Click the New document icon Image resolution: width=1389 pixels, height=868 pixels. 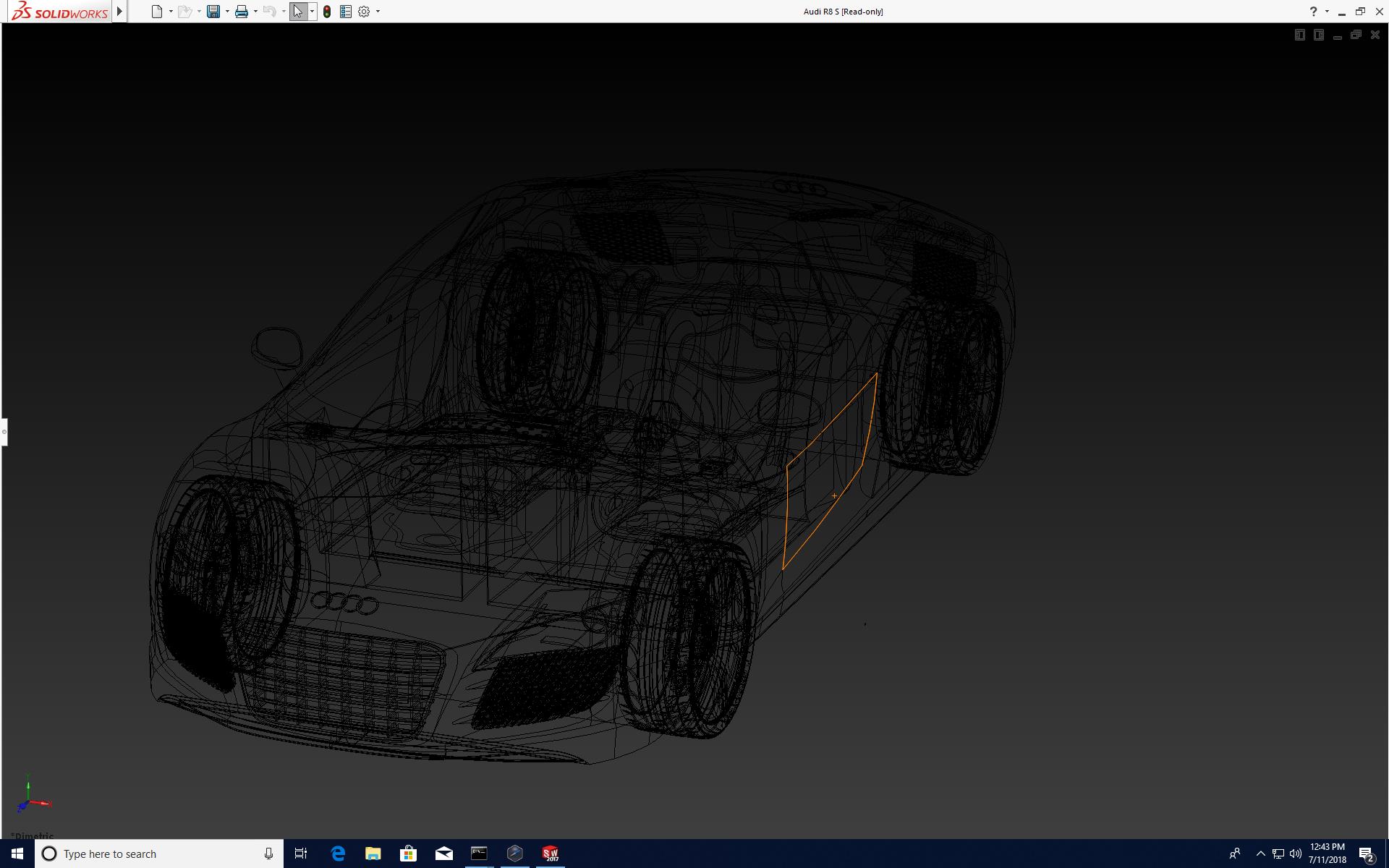tap(157, 12)
